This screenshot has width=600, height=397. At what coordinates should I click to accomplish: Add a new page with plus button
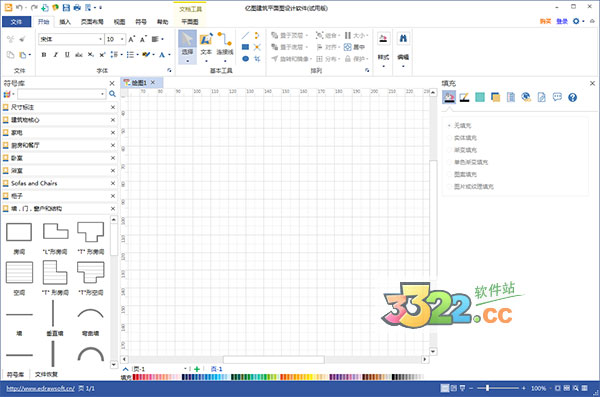coord(197,369)
